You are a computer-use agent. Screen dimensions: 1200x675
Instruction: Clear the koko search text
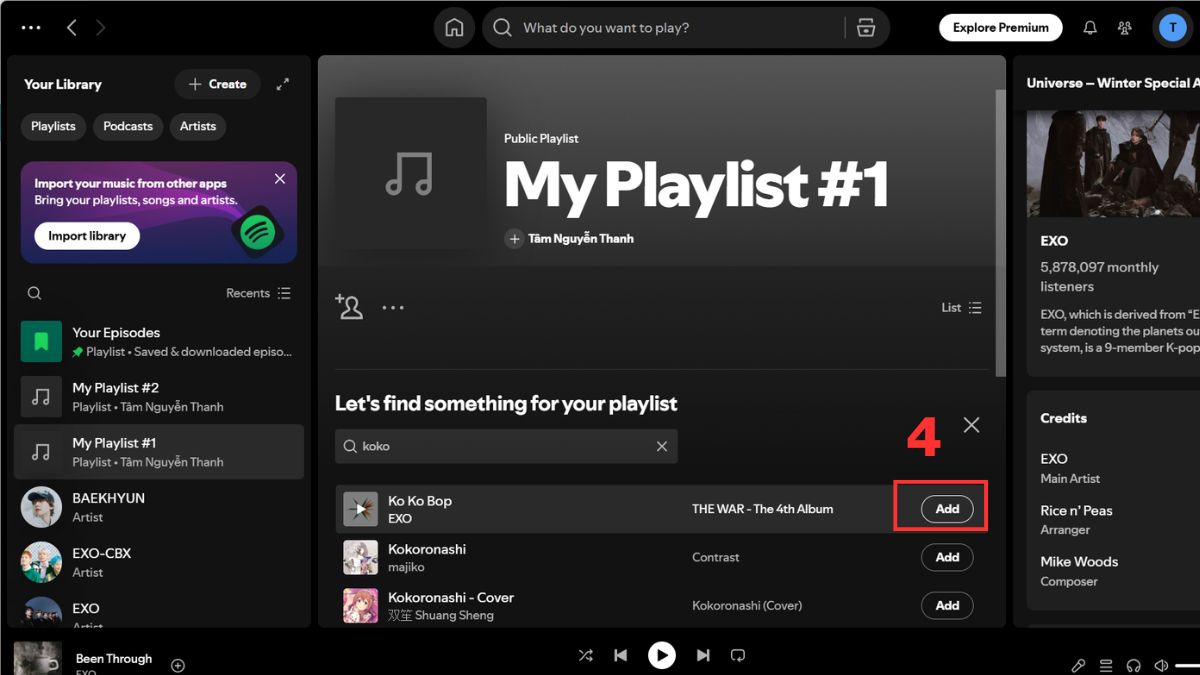(662, 446)
